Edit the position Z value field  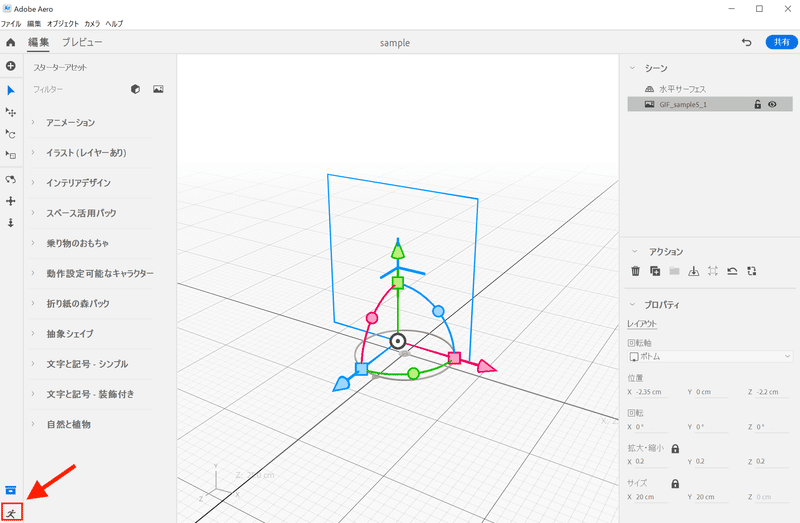772,392
